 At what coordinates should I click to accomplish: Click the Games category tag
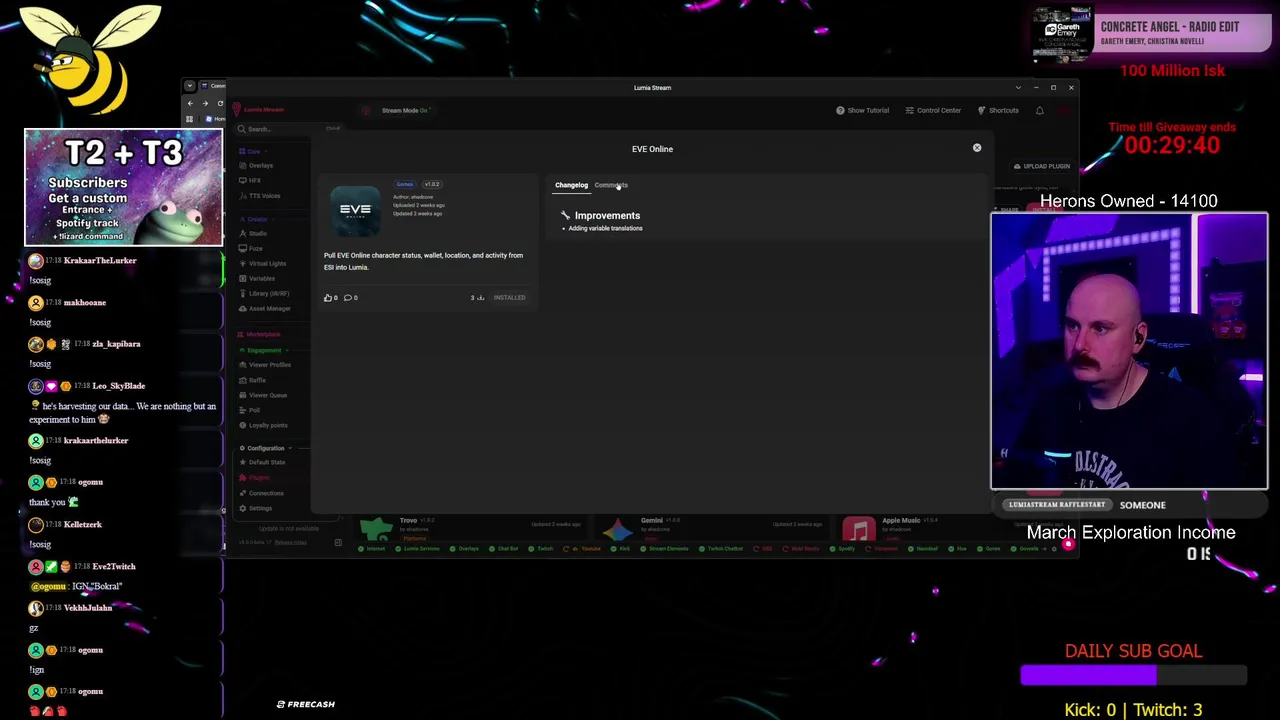coord(405,184)
